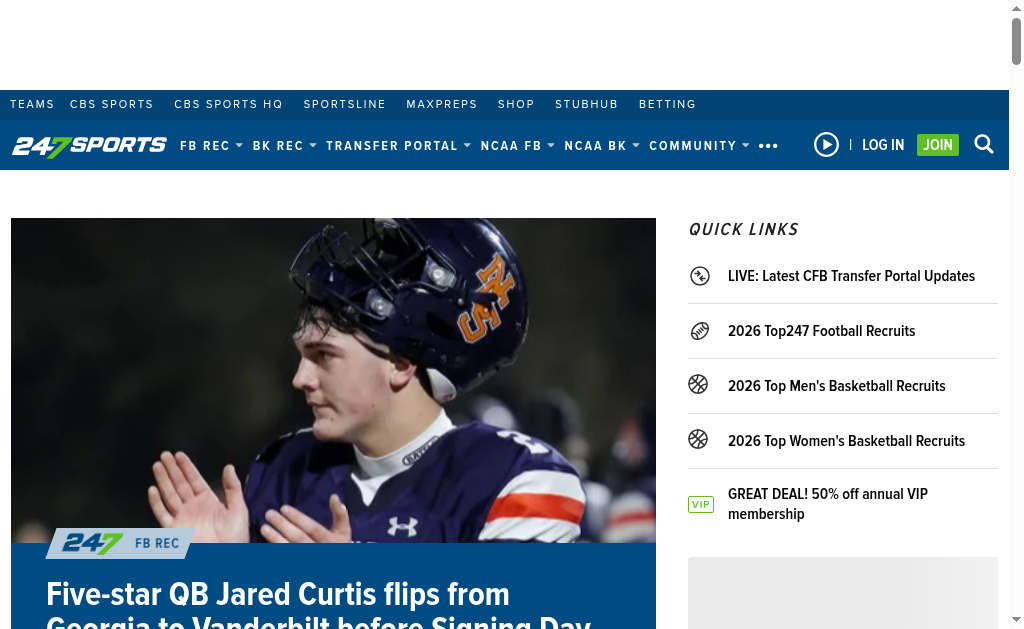
Task: Click the basketball icon beside Men's Basketball Recruits
Action: [x=698, y=384]
